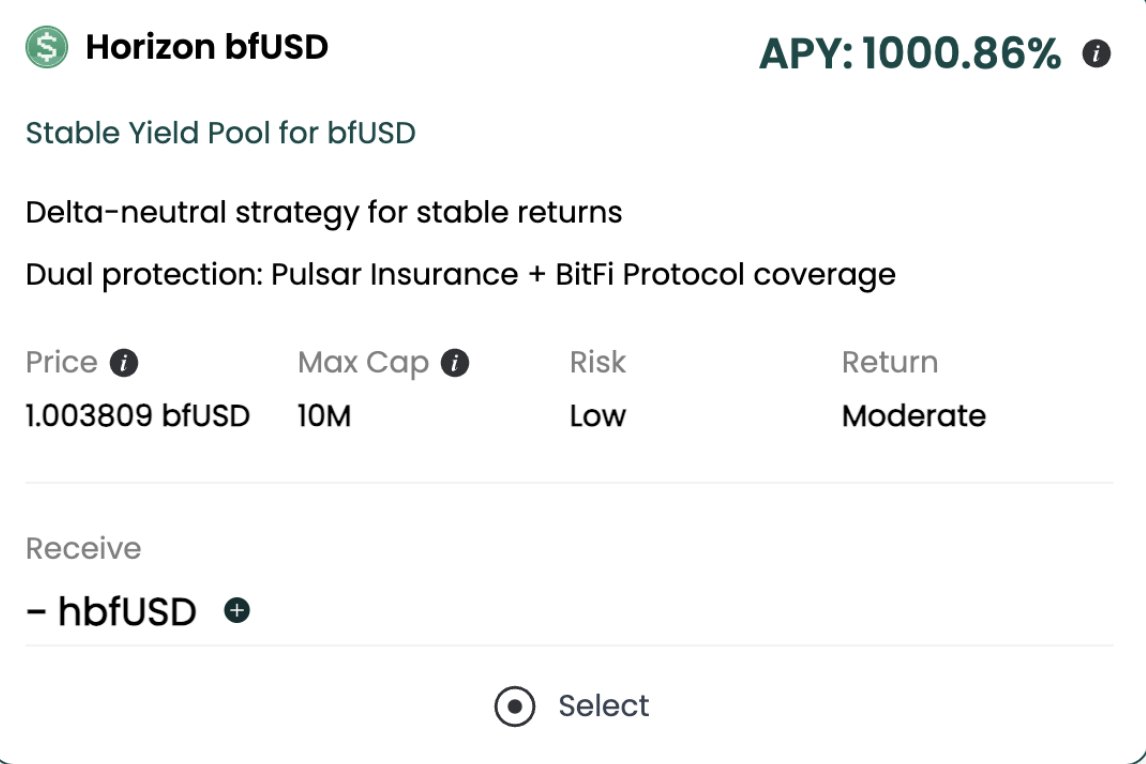Image resolution: width=1146 pixels, height=764 pixels.
Task: Click the Receive label
Action: pyautogui.click(x=83, y=548)
